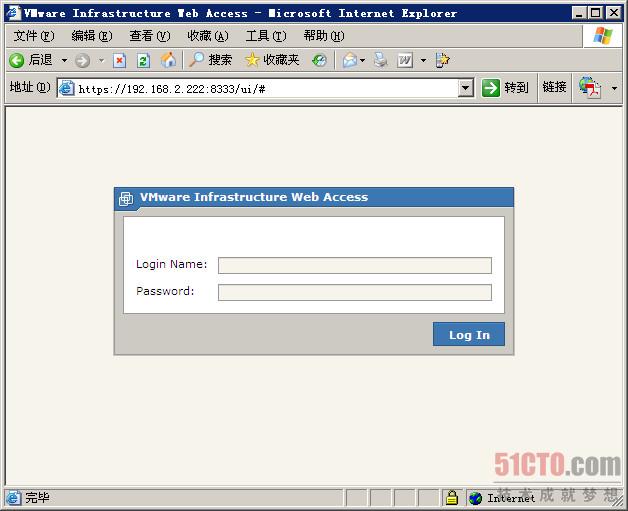Click the Stop loading icon
Image resolution: width=628 pixels, height=511 pixels.
point(119,60)
